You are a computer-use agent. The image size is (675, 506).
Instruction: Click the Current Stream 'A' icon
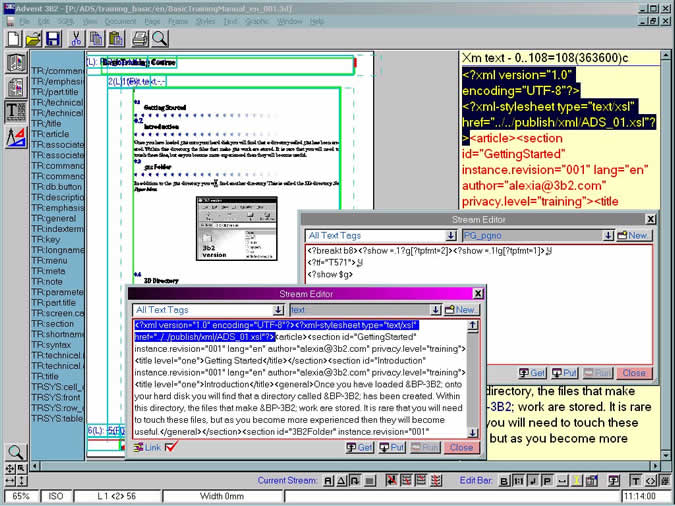click(328, 481)
